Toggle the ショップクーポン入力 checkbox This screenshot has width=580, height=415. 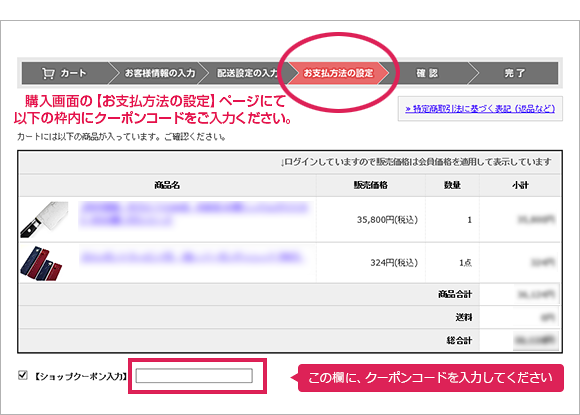(x=23, y=375)
